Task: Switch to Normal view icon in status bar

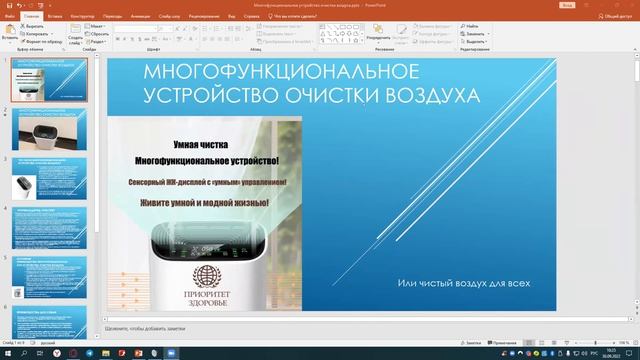Action: tap(529, 343)
